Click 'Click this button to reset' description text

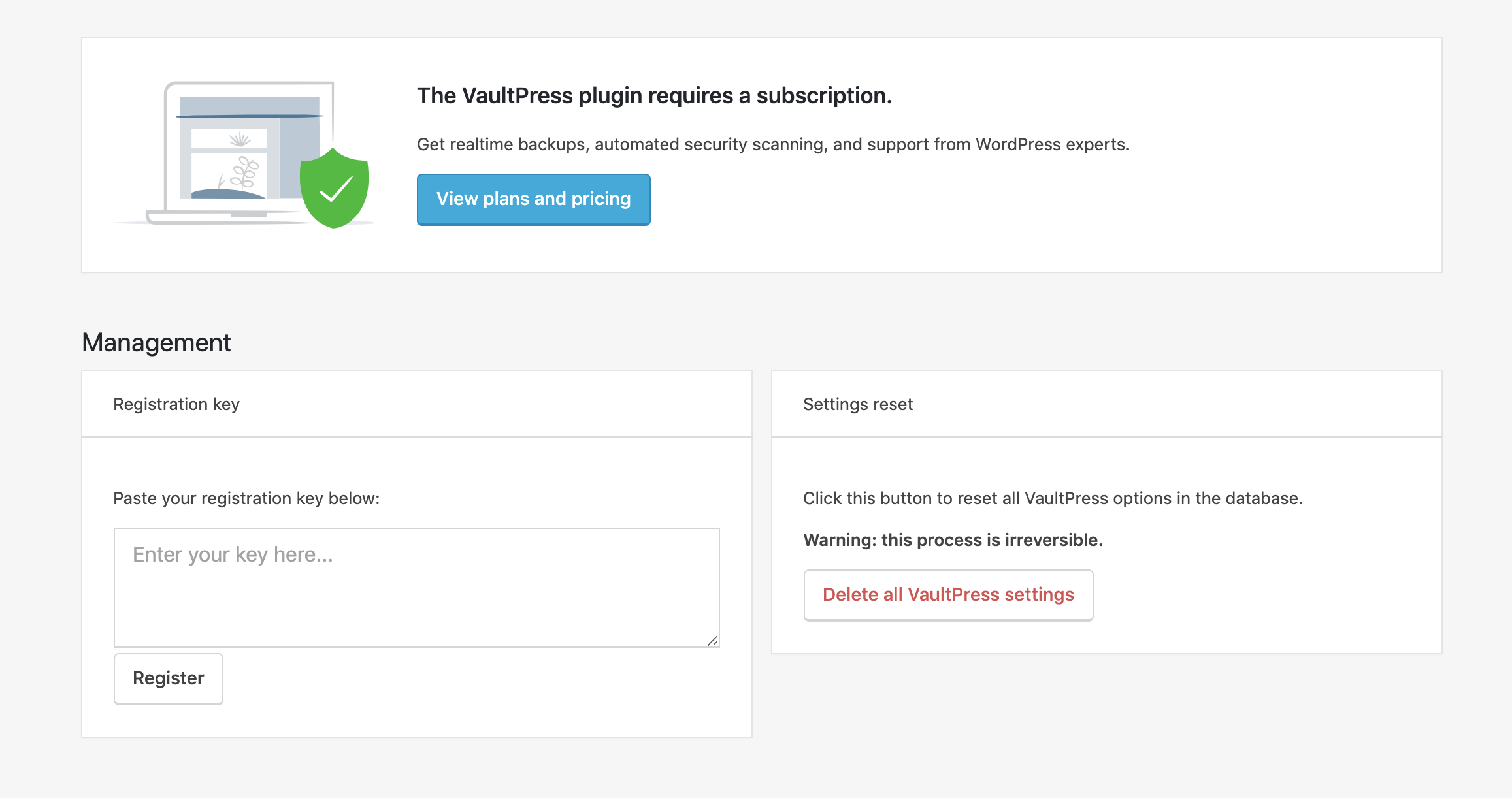click(1053, 498)
